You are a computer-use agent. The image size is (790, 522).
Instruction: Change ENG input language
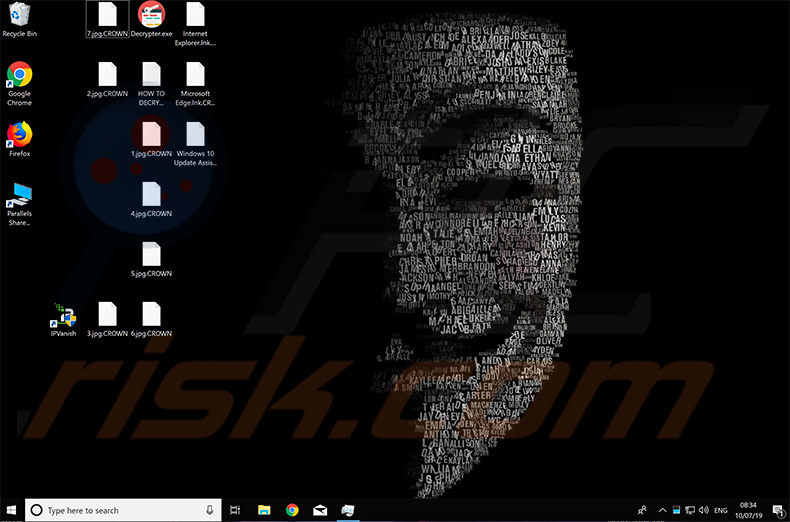[x=720, y=510]
